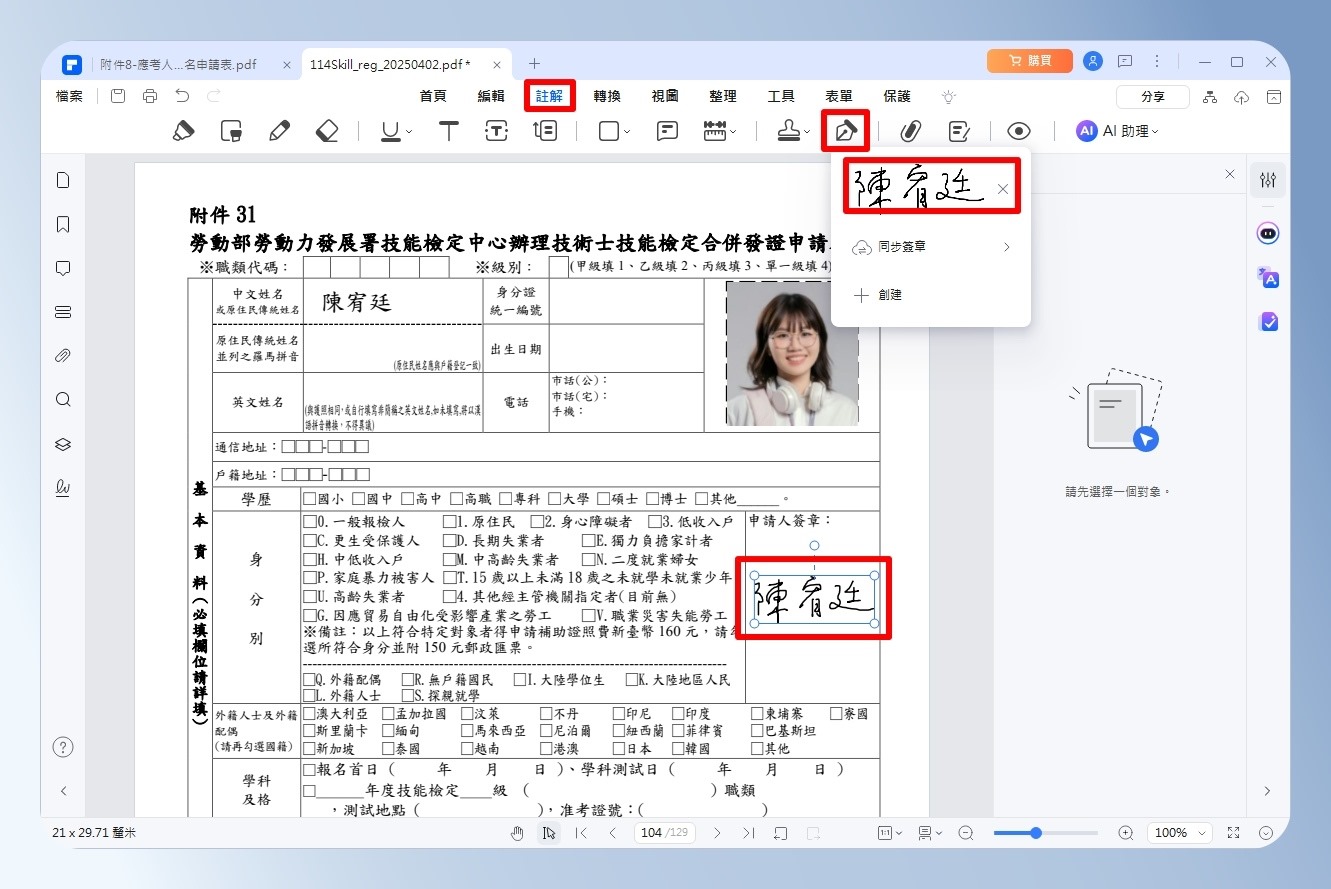Select the typewriter text comment tool
This screenshot has width=1331, height=889.
point(449,131)
